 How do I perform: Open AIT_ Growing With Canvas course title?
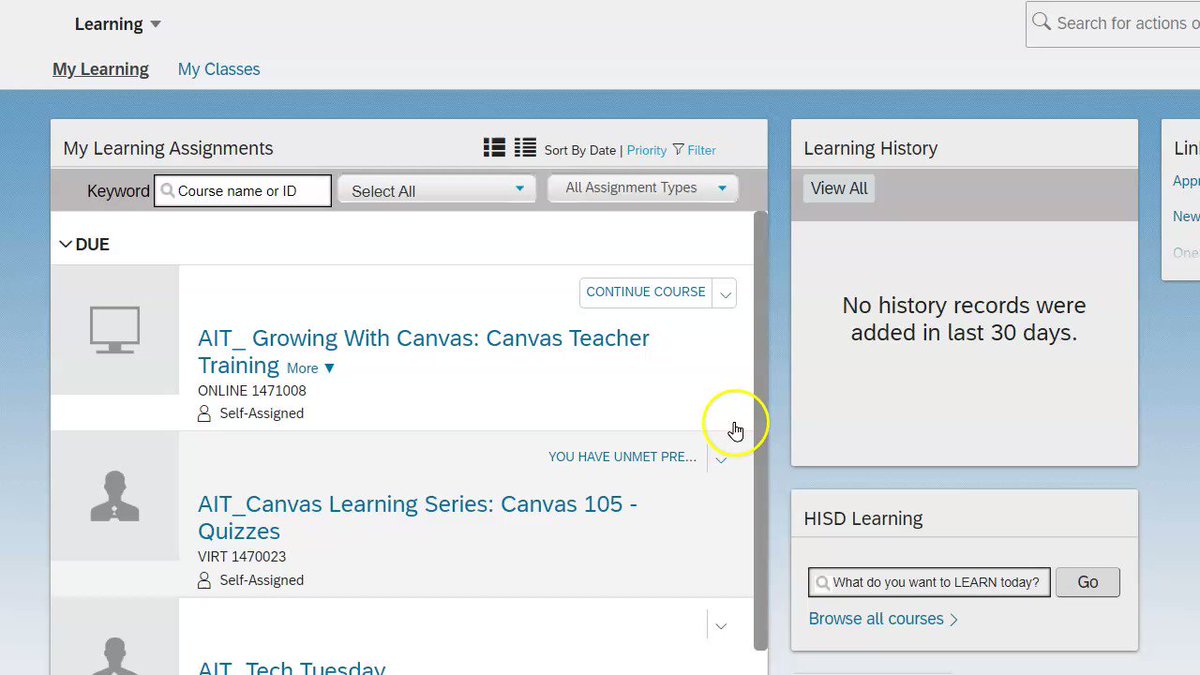click(424, 351)
